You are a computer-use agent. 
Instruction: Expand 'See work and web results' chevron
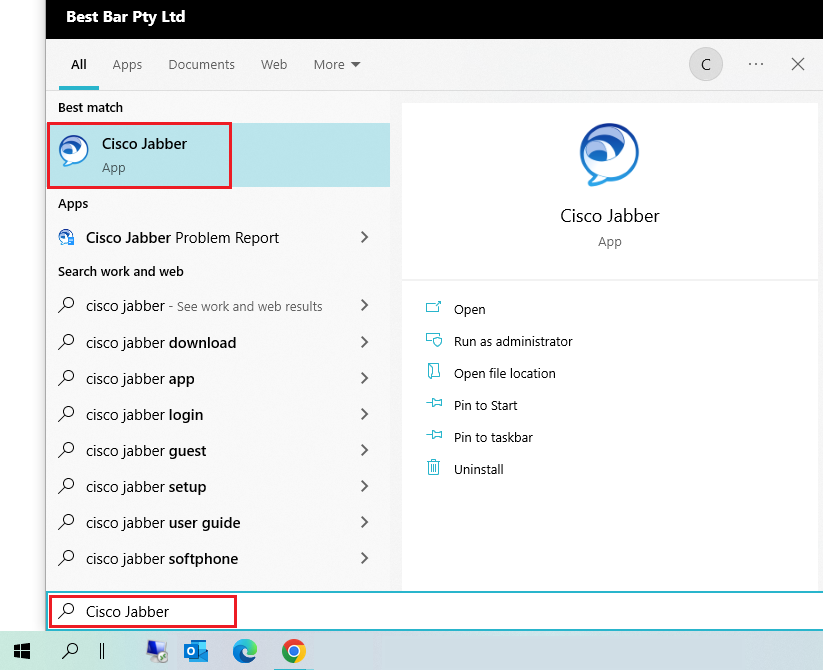coord(364,305)
